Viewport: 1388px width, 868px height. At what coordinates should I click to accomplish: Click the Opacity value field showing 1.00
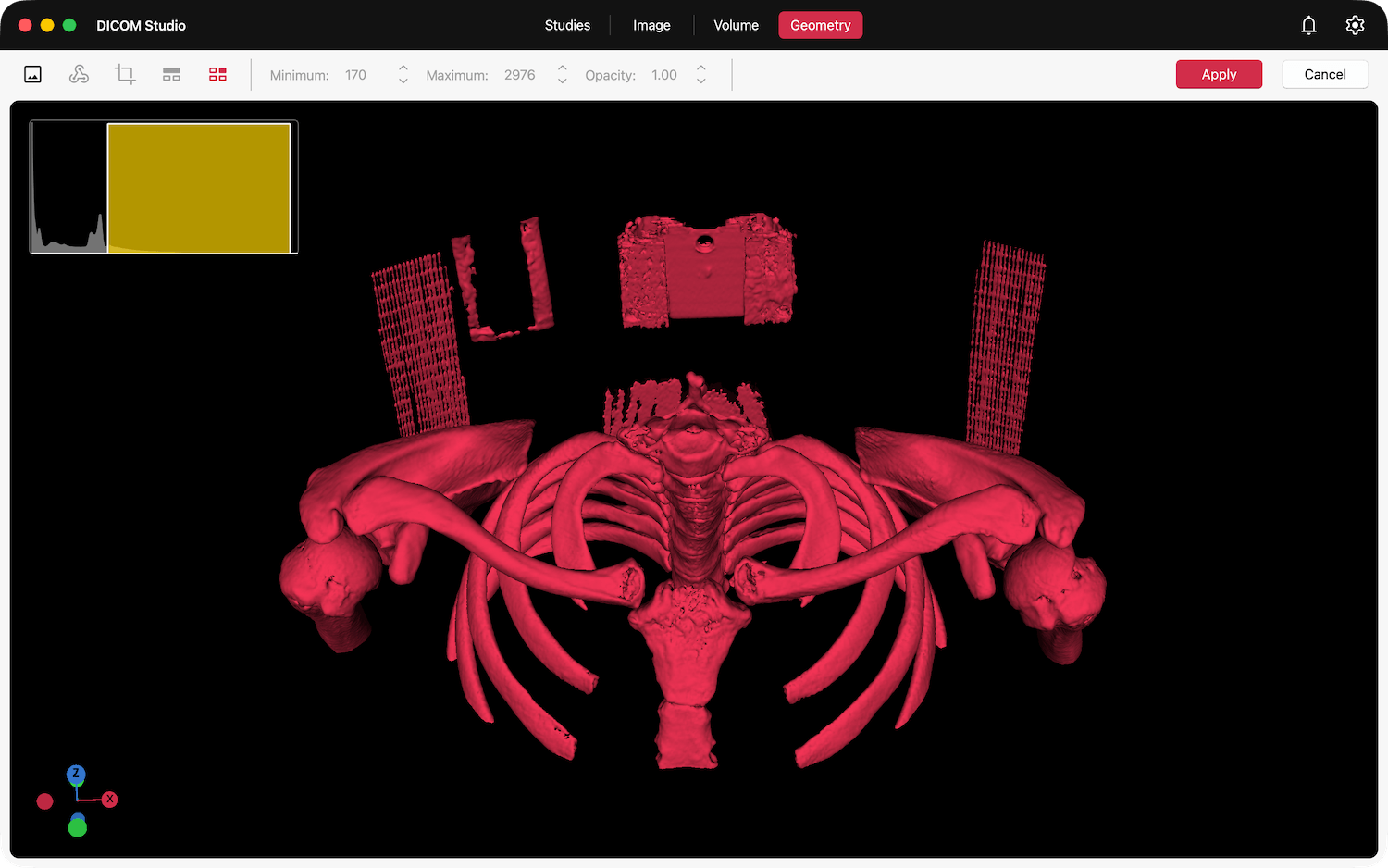click(x=663, y=75)
